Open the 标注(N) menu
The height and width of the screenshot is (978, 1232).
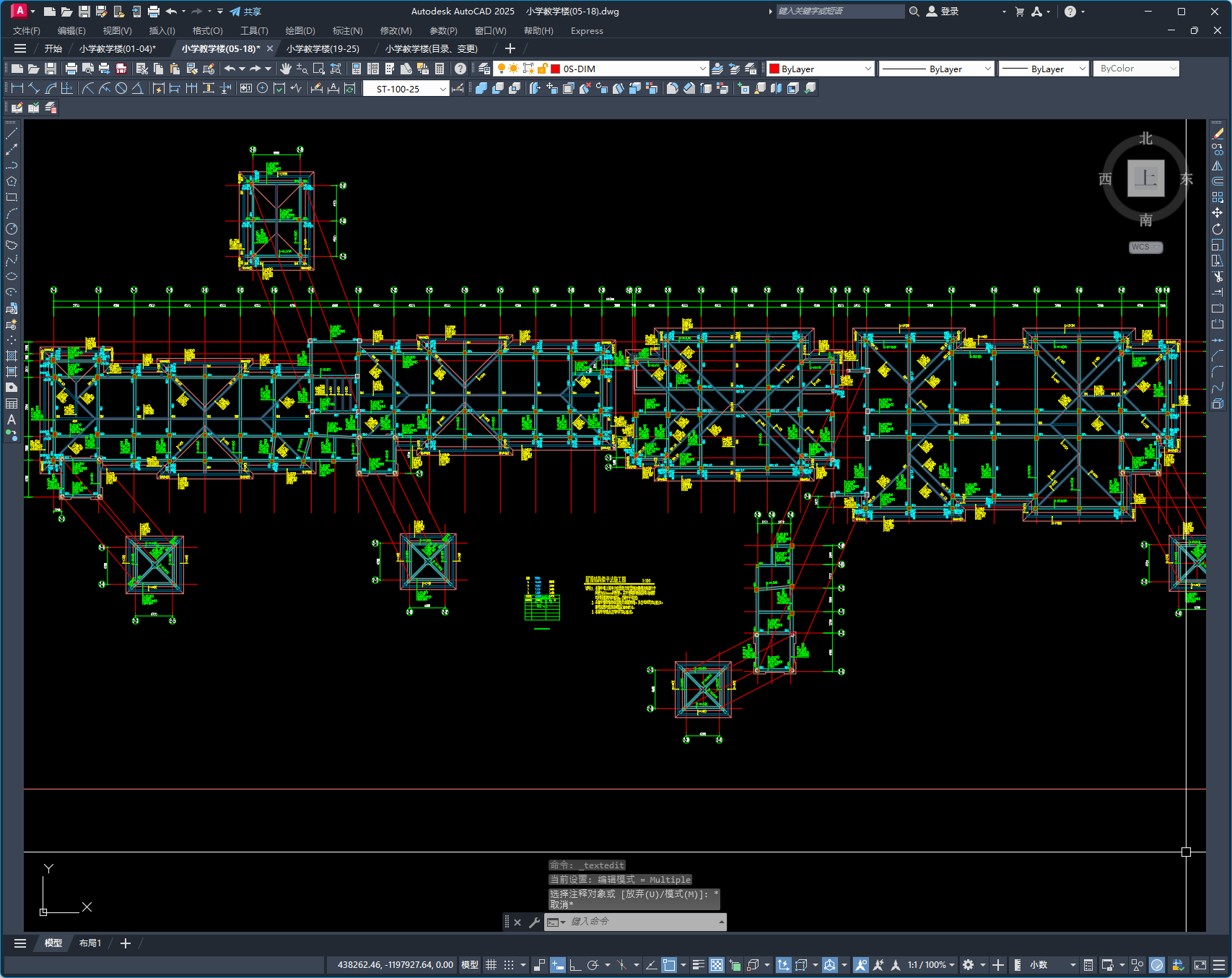pyautogui.click(x=347, y=30)
